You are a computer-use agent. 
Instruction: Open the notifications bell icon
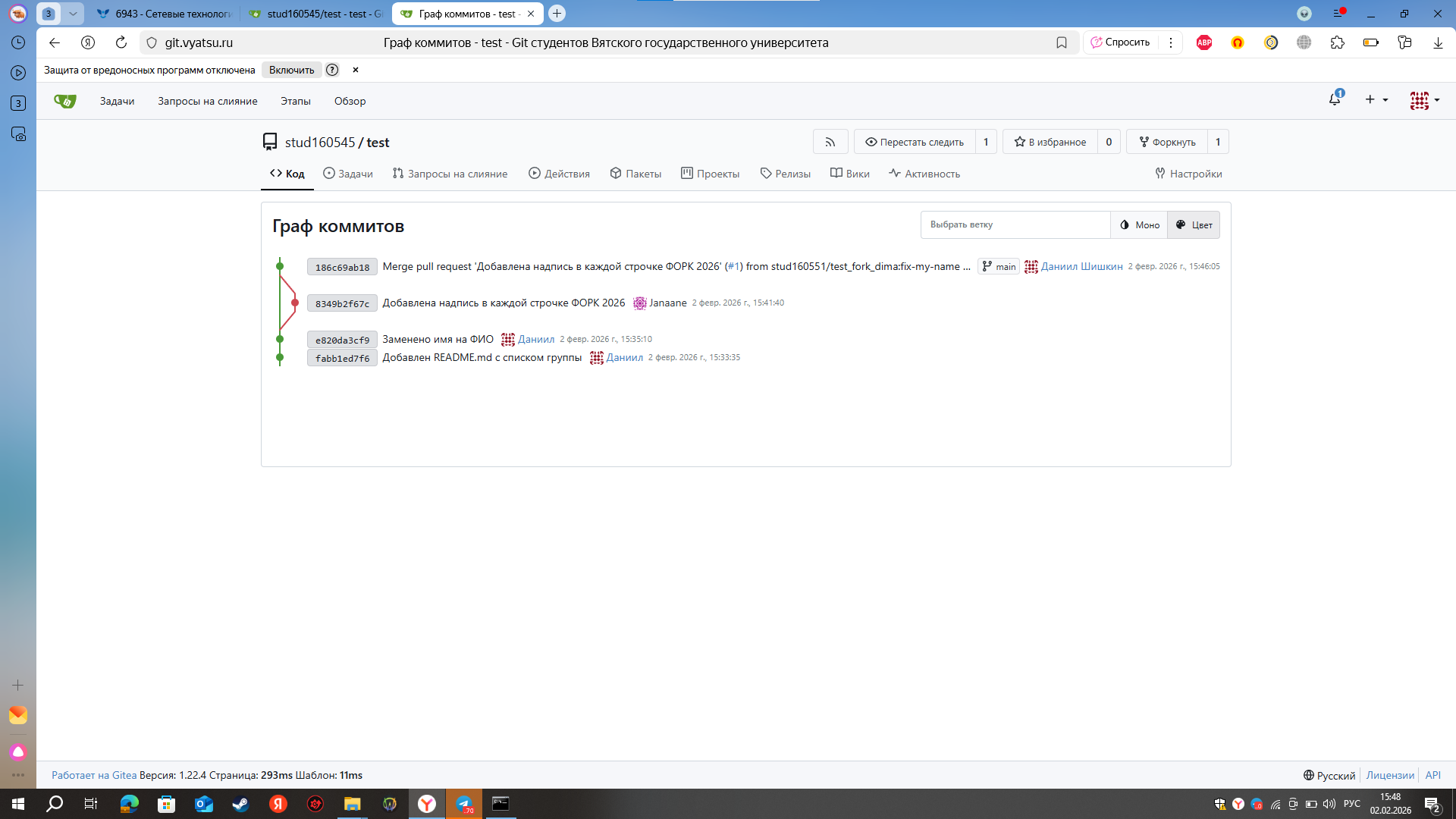pos(1335,99)
